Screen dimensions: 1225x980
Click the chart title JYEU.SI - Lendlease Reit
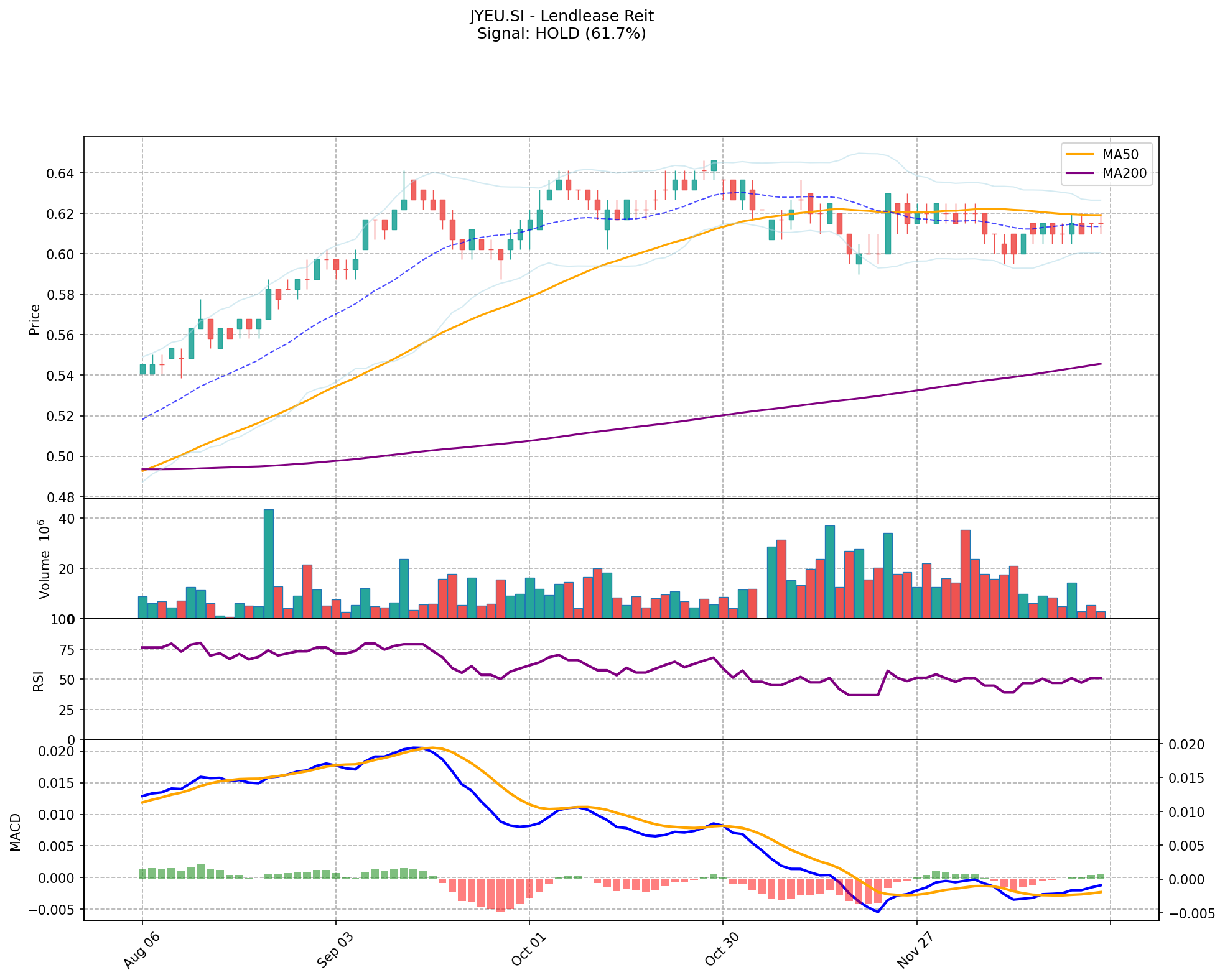click(x=561, y=16)
